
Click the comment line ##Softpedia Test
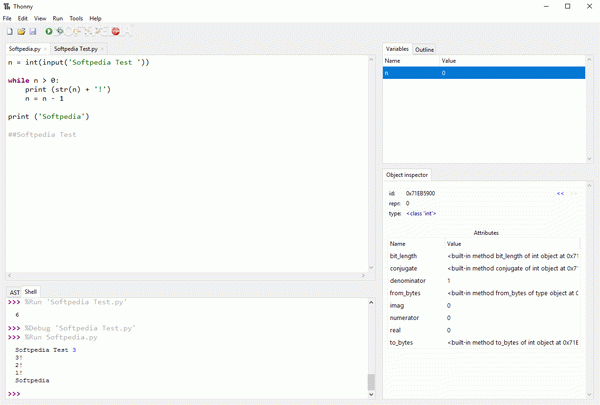coord(42,134)
